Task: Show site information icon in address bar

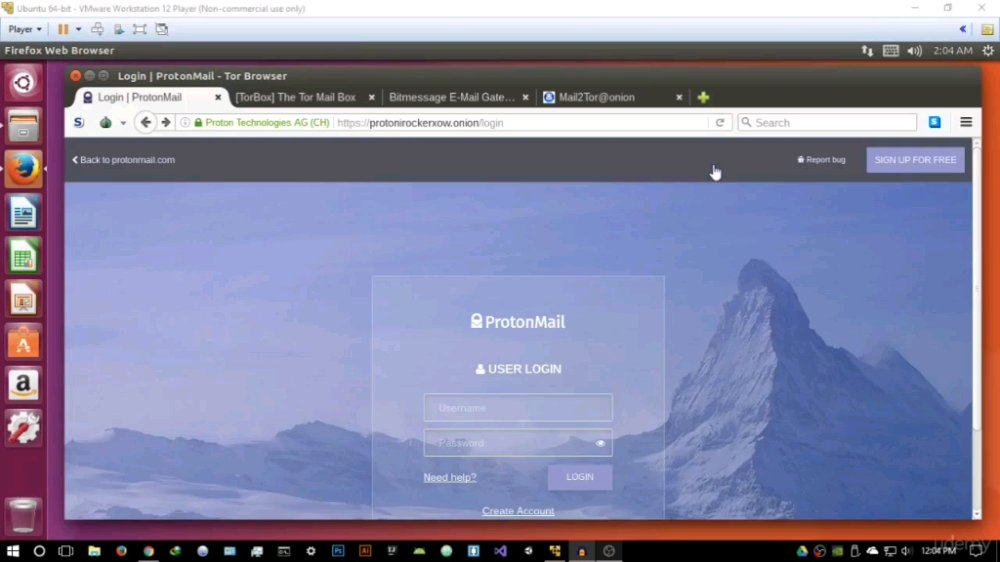Action: (x=185, y=122)
